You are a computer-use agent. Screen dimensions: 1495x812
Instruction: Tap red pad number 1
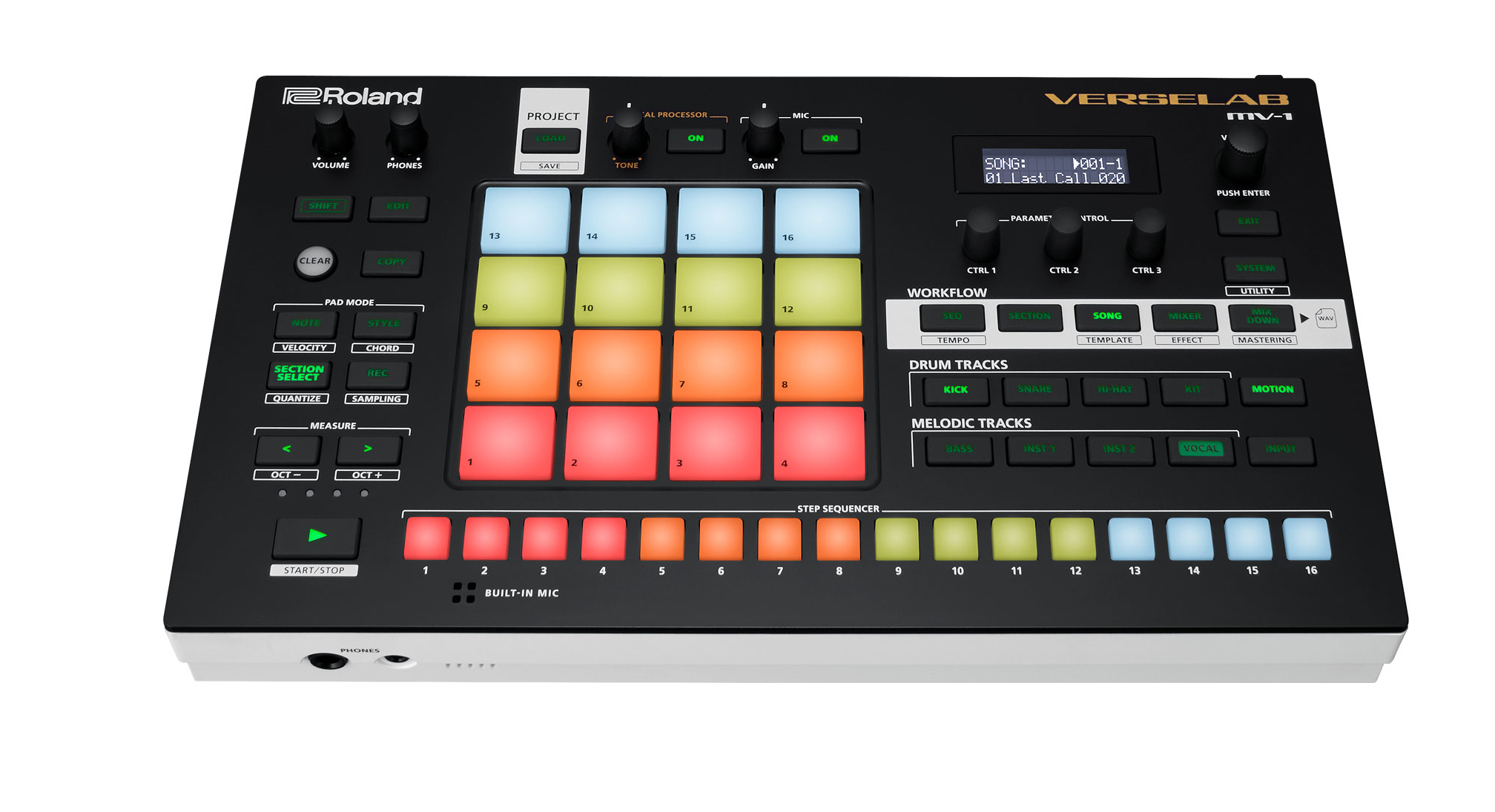pyautogui.click(x=507, y=443)
